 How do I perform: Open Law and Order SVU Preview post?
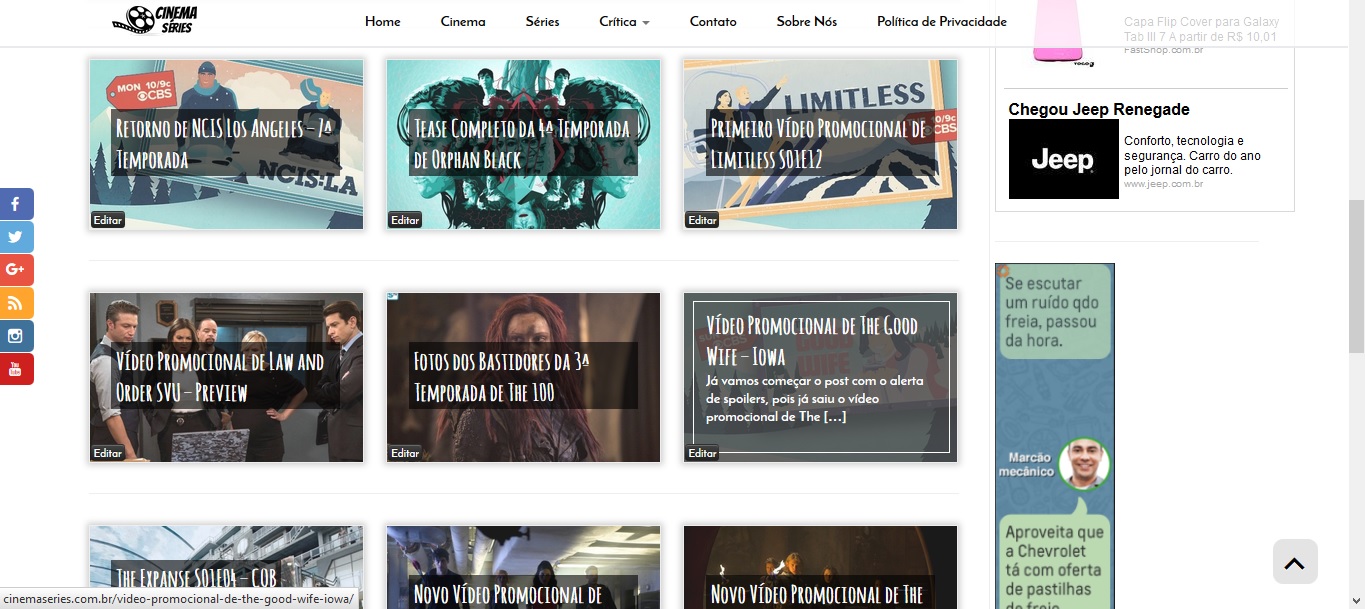click(x=220, y=376)
